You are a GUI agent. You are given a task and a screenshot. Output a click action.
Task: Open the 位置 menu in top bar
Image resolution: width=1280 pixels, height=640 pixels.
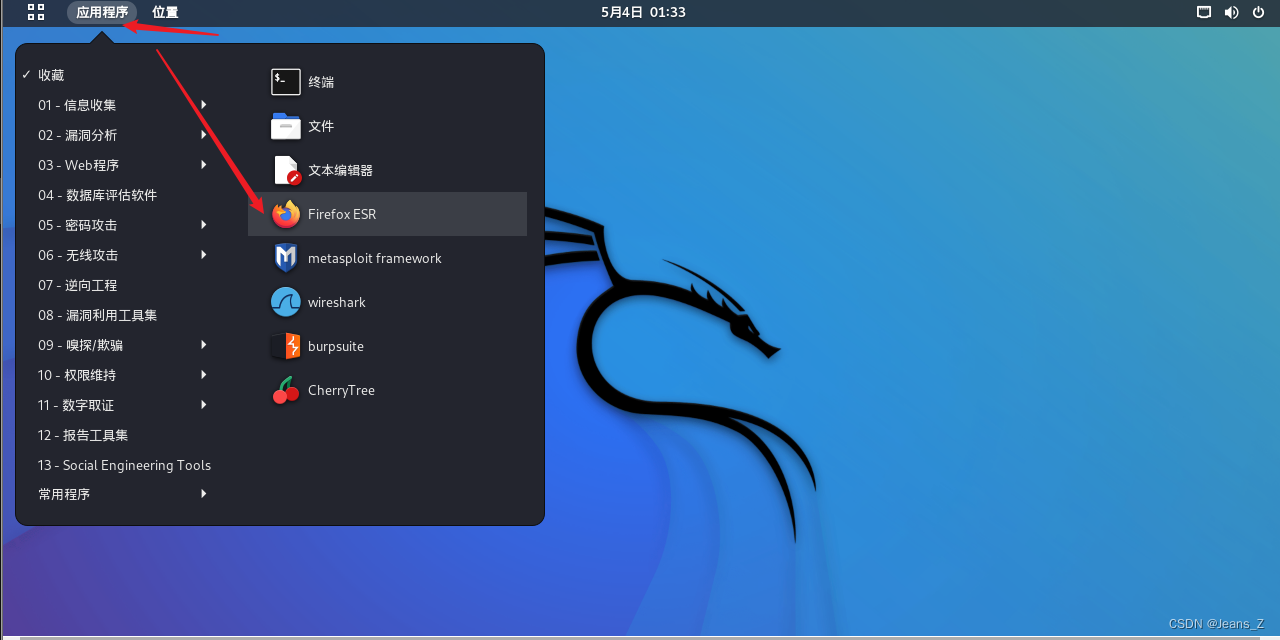165,12
